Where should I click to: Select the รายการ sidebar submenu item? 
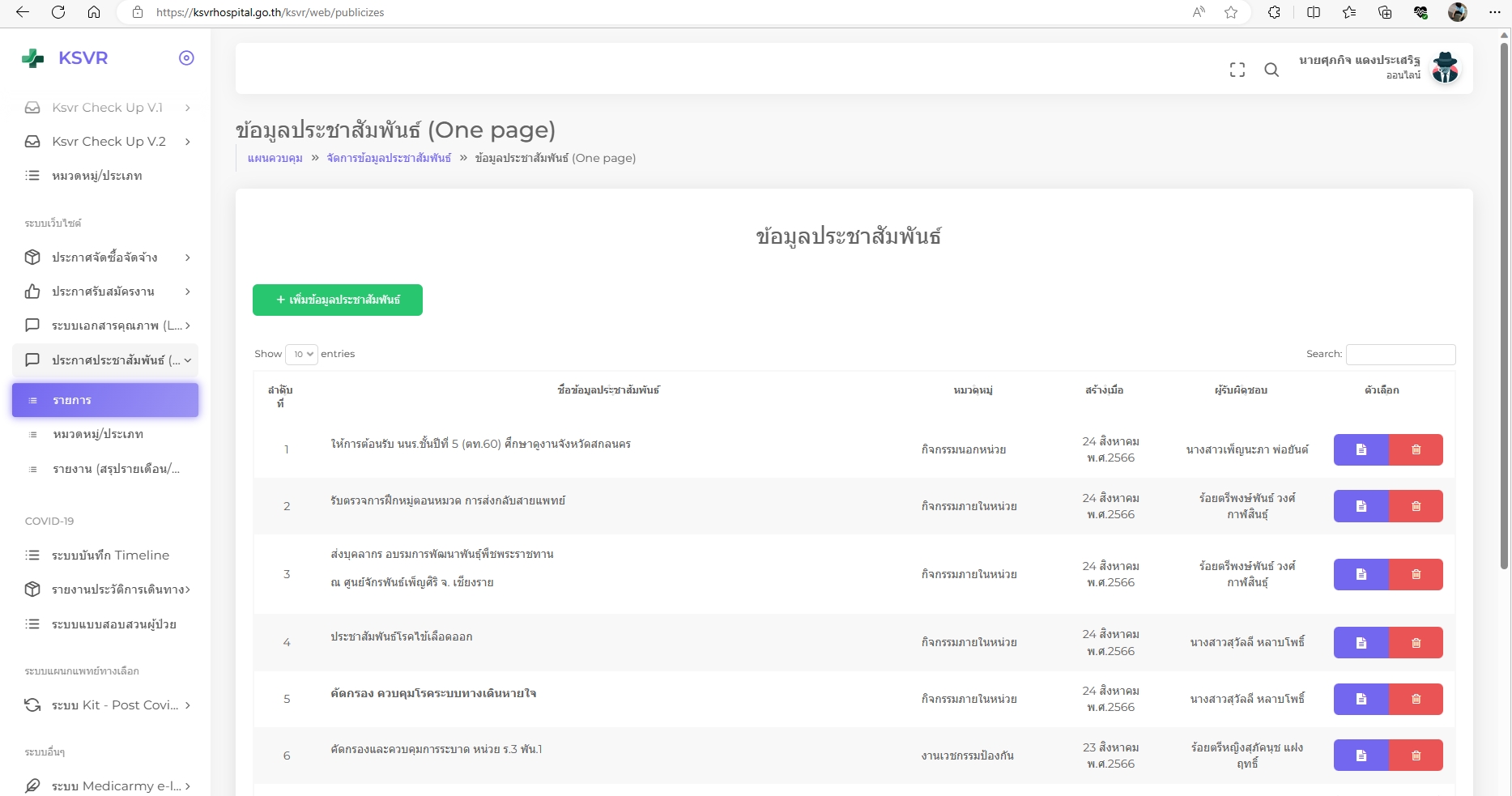click(105, 400)
